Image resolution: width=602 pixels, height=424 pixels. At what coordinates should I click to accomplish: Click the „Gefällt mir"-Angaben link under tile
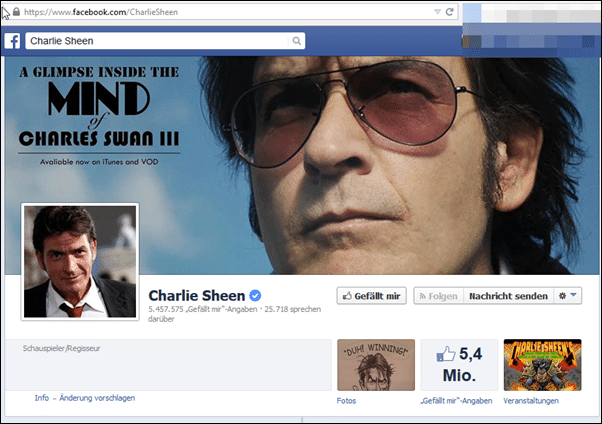pos(456,401)
